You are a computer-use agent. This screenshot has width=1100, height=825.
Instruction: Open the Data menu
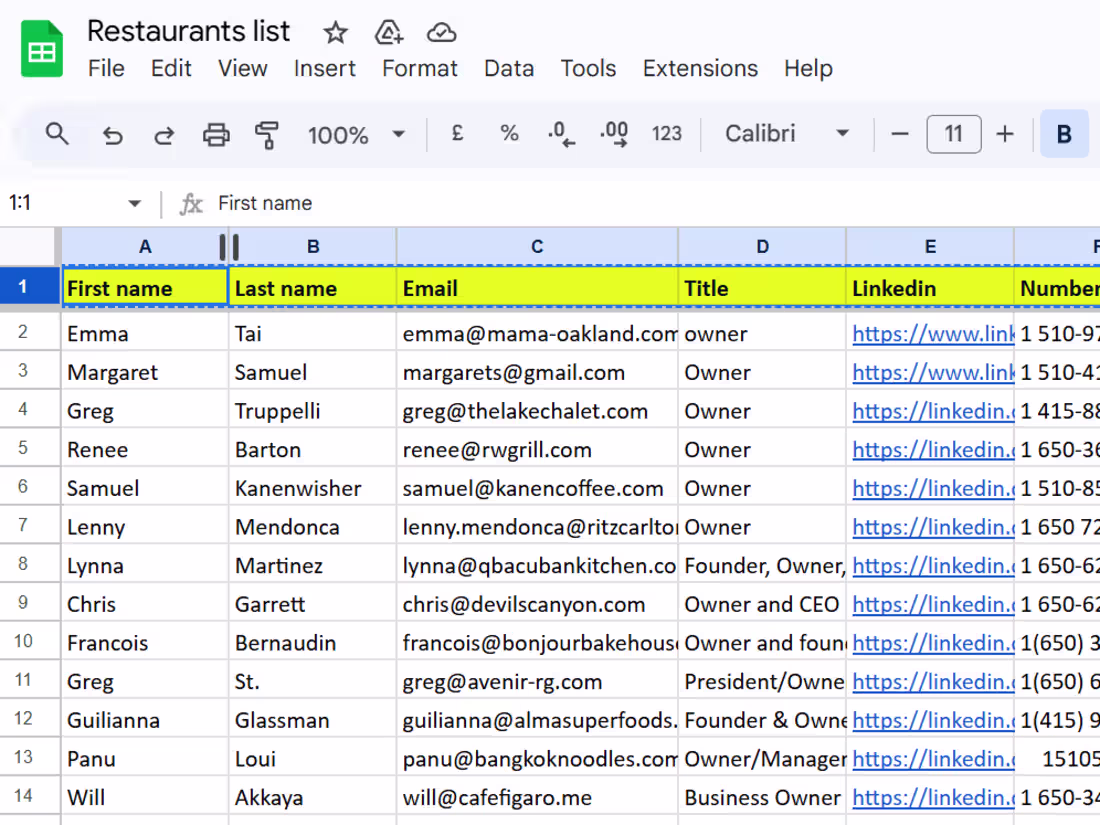click(x=509, y=69)
